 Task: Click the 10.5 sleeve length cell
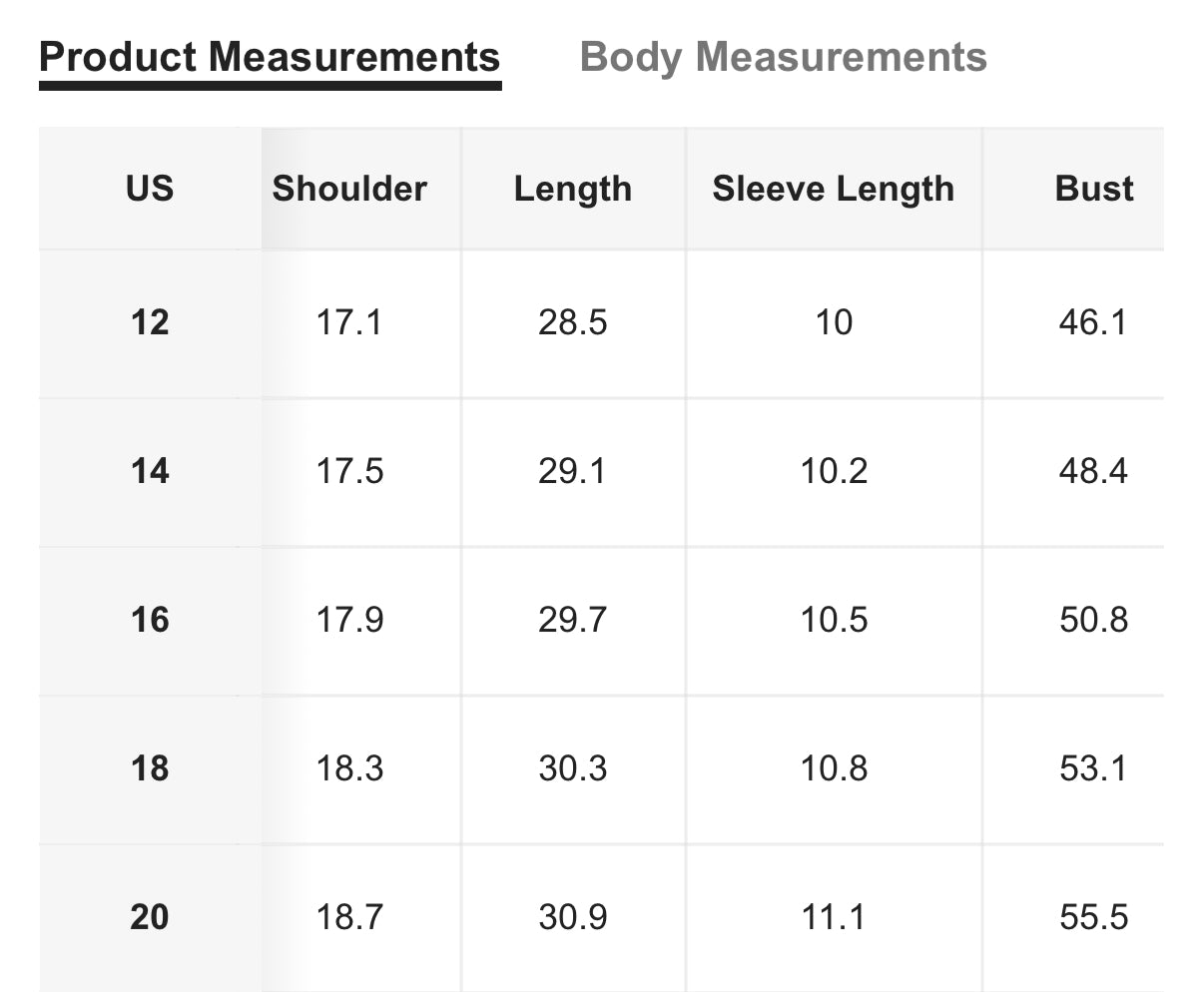click(x=834, y=620)
